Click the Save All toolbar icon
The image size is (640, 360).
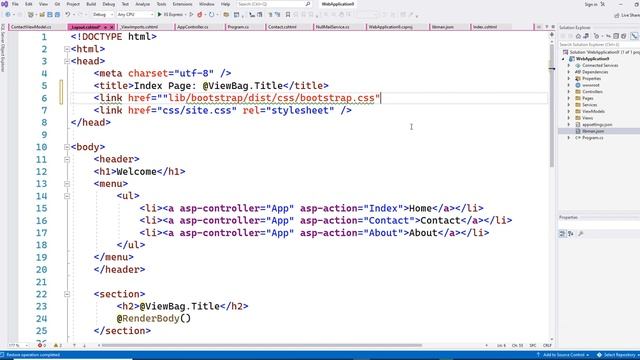point(58,15)
